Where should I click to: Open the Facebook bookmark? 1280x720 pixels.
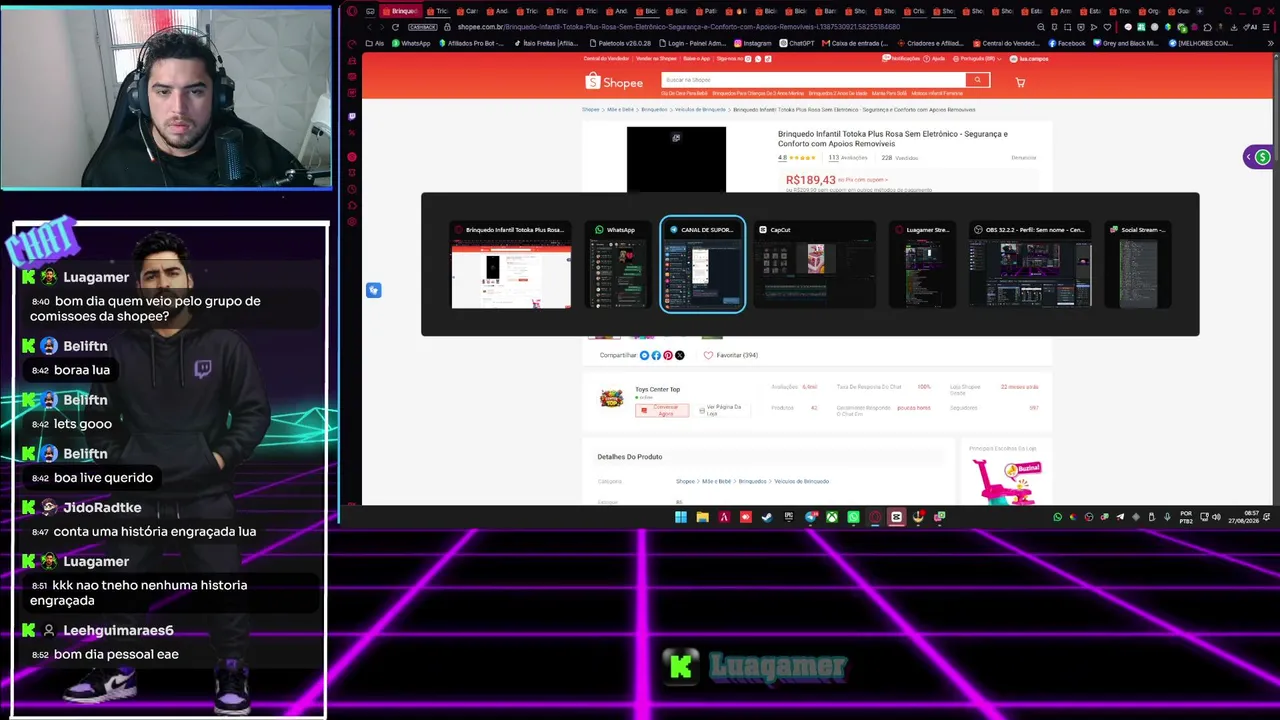point(1066,43)
